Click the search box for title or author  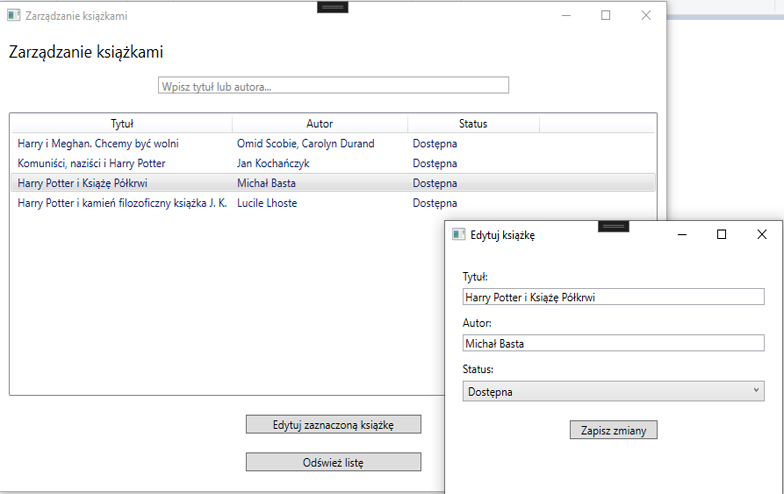tap(333, 86)
